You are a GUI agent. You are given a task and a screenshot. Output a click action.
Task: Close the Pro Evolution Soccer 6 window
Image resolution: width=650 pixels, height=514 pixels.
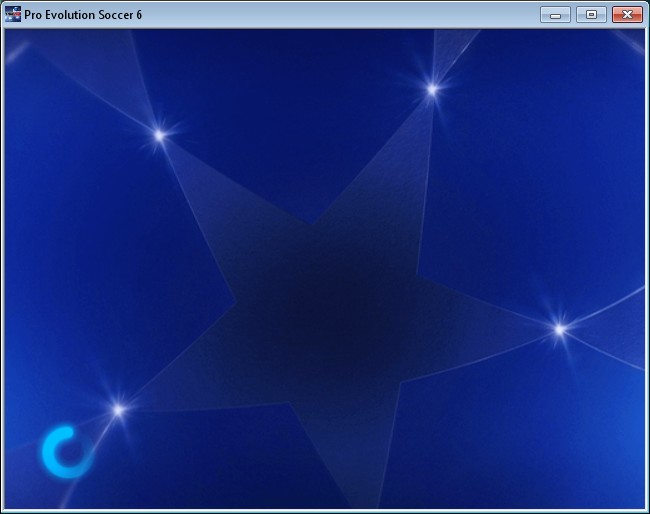pos(627,15)
